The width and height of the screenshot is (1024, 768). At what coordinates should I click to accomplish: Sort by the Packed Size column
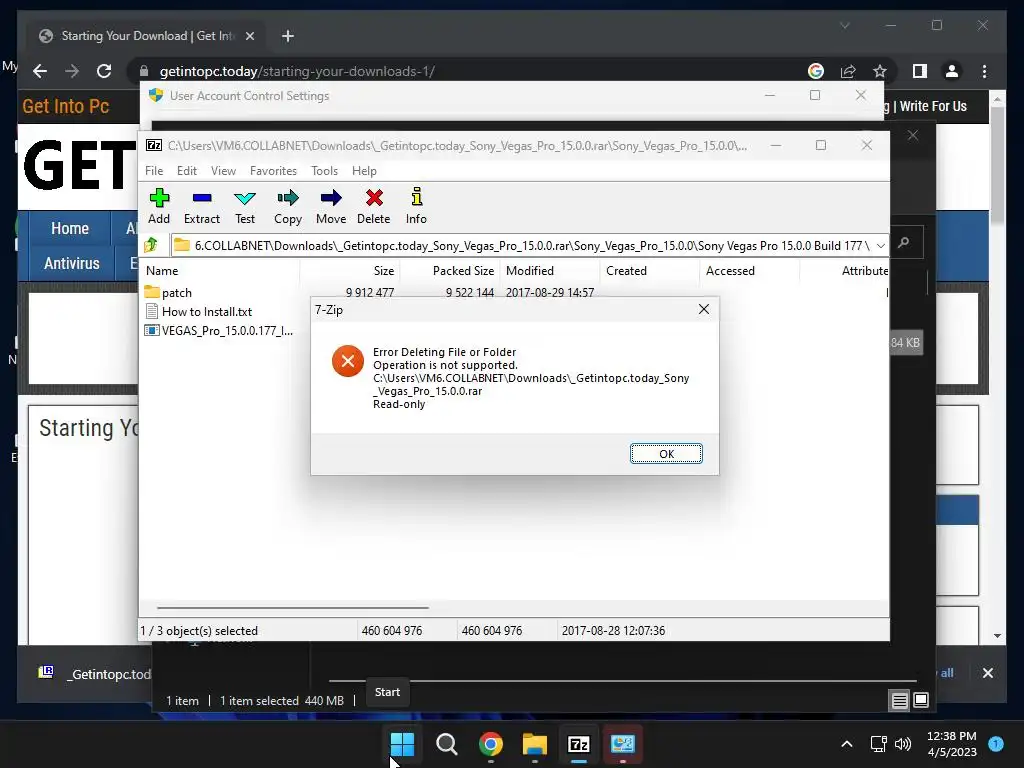463,270
